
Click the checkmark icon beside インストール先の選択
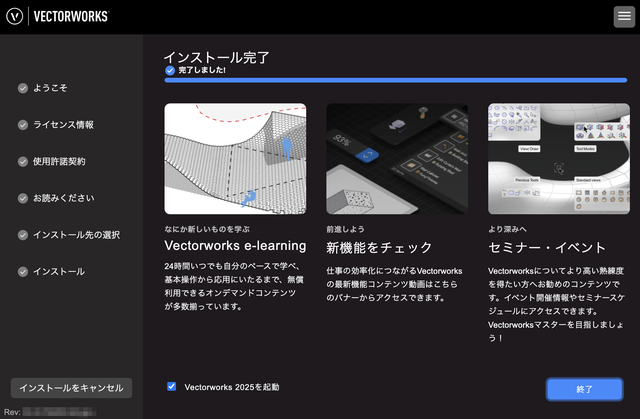coord(23,235)
